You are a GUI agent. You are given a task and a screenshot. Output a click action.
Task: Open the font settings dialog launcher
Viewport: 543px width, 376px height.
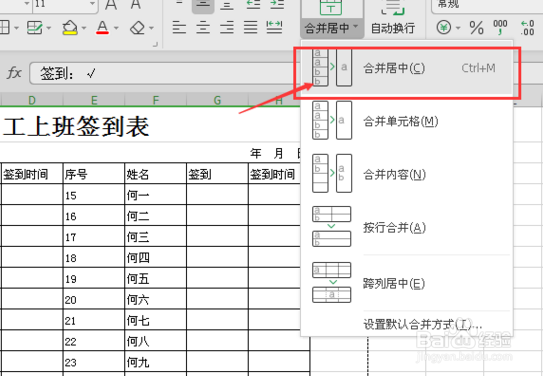coord(155,44)
